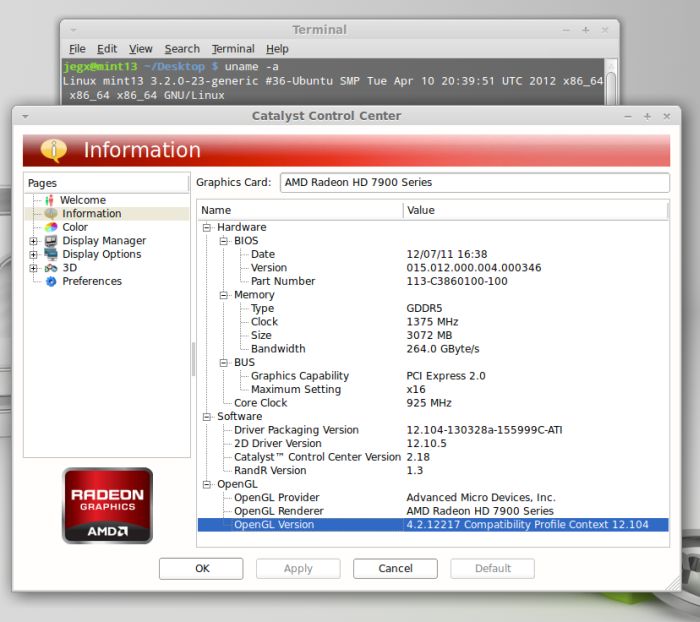
Task: Select the Display Options page label
Action: tap(102, 254)
